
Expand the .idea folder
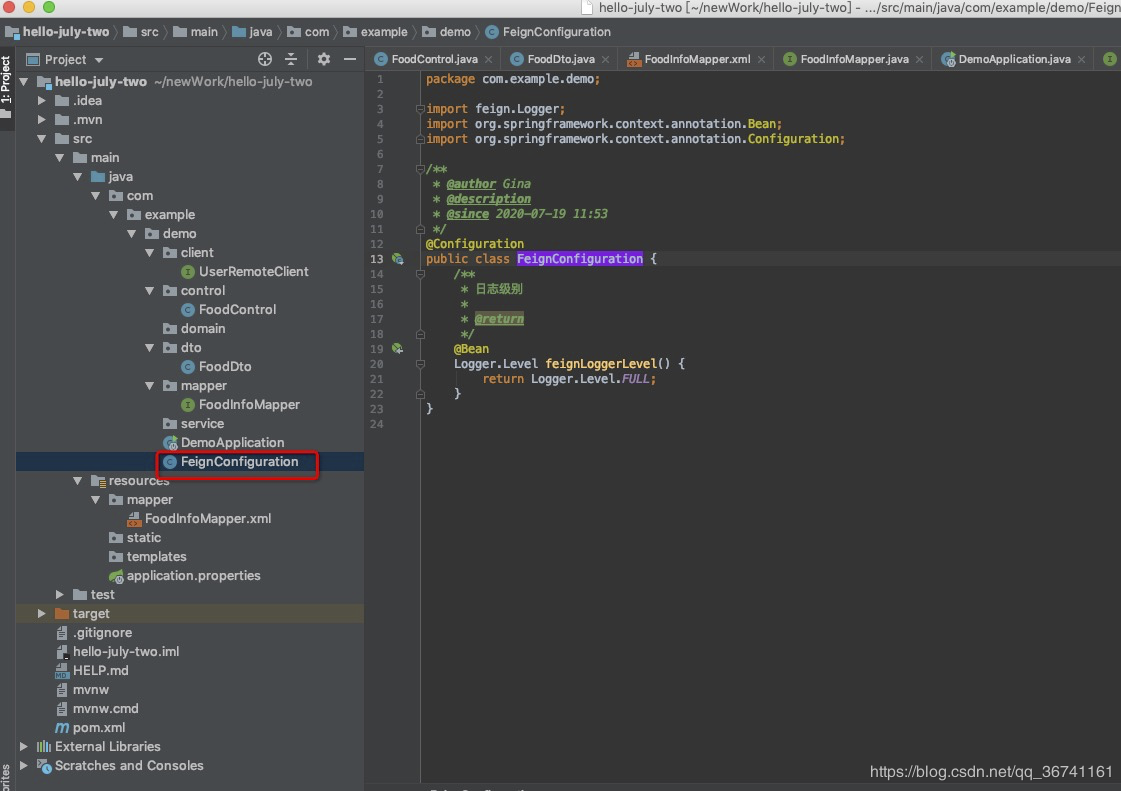41,101
